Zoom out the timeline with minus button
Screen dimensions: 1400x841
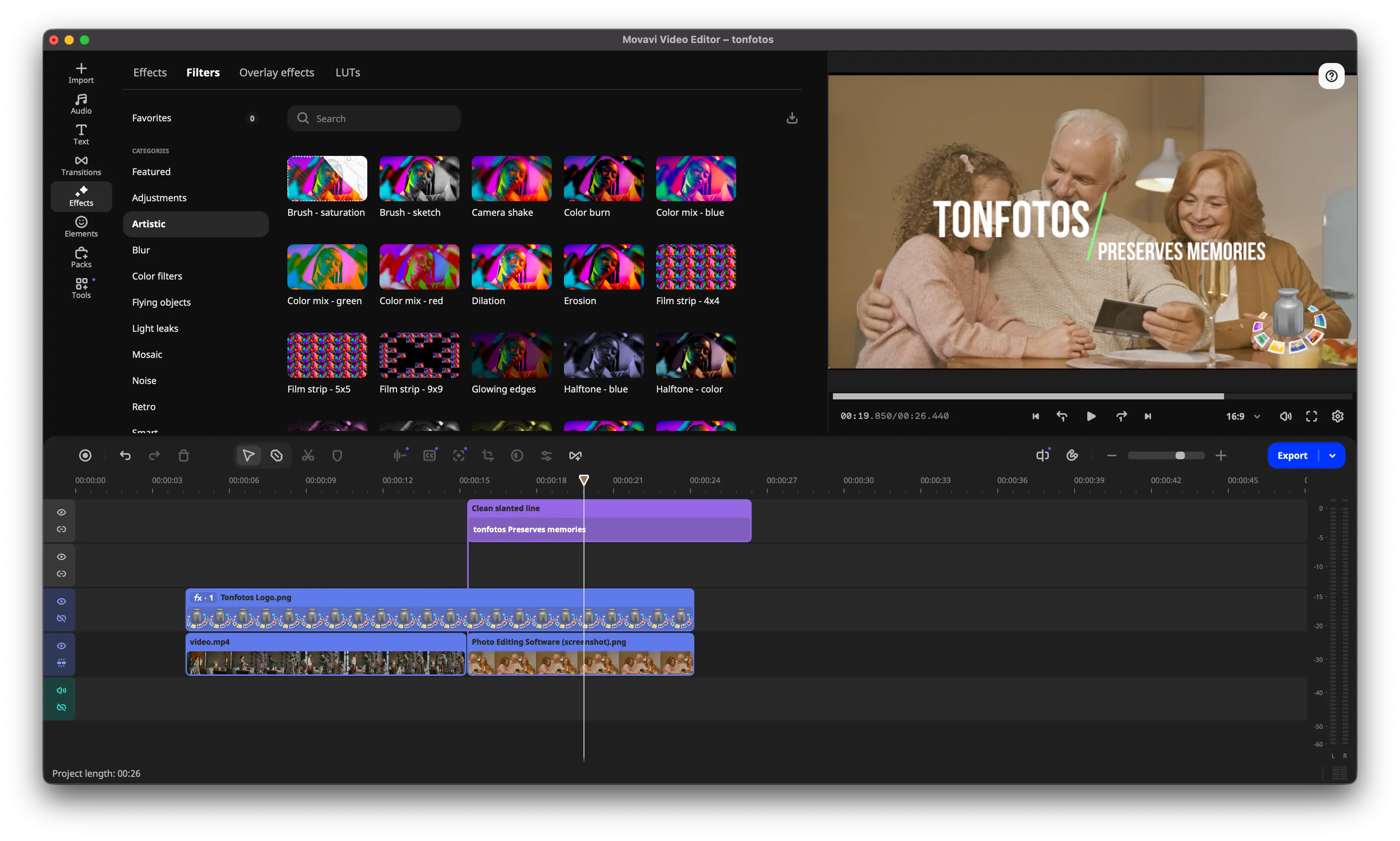click(1111, 455)
